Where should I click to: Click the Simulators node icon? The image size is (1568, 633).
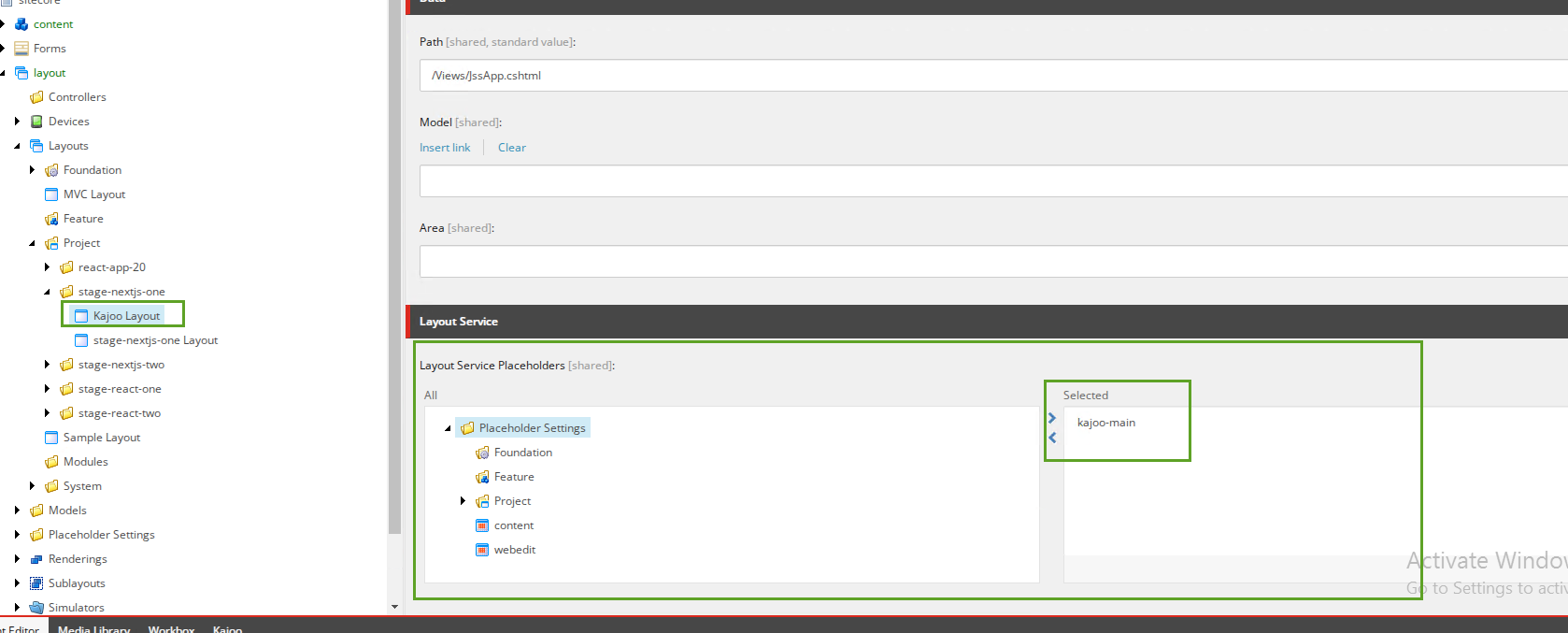(36, 608)
